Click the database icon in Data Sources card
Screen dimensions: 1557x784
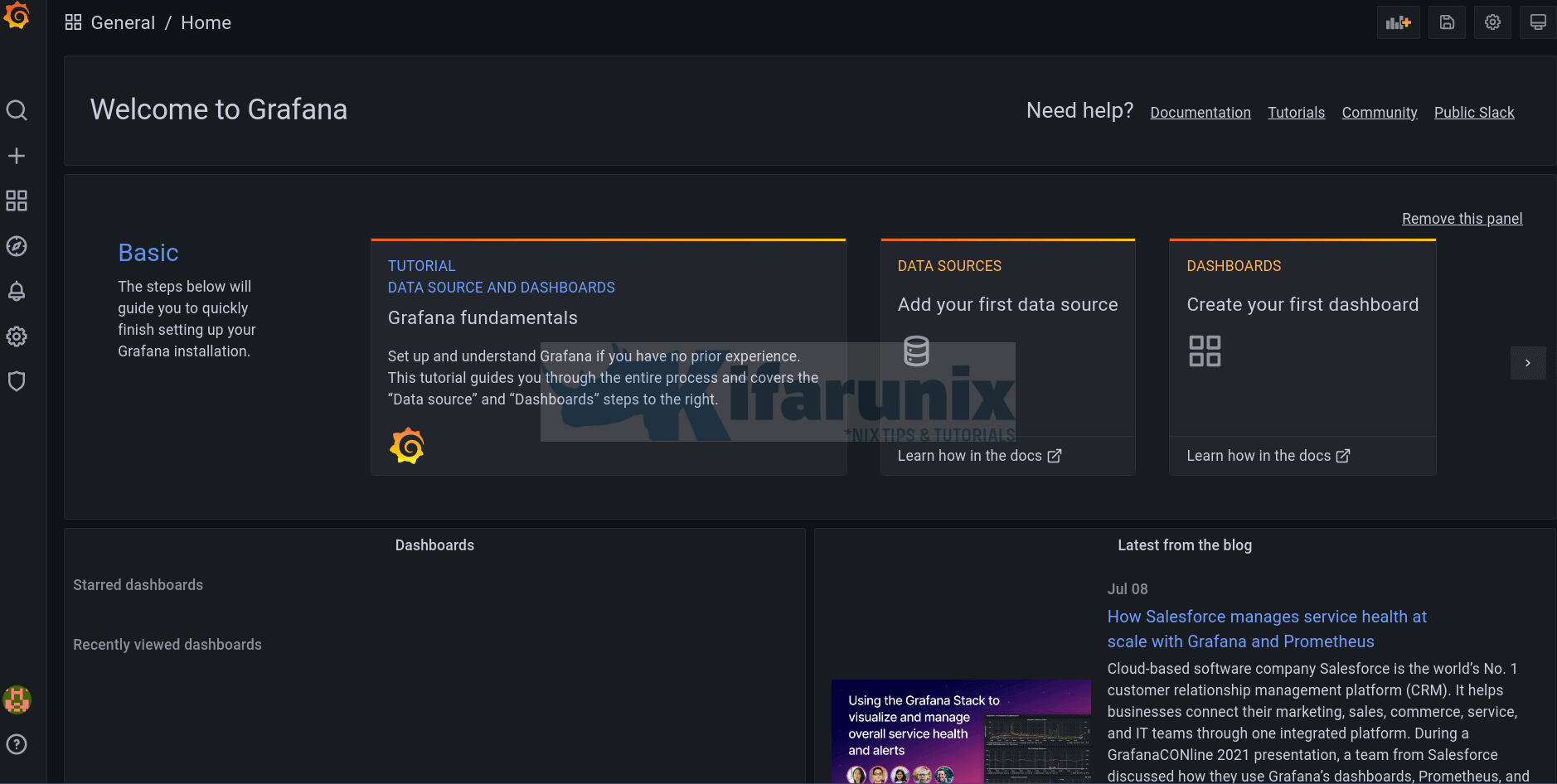coord(916,351)
